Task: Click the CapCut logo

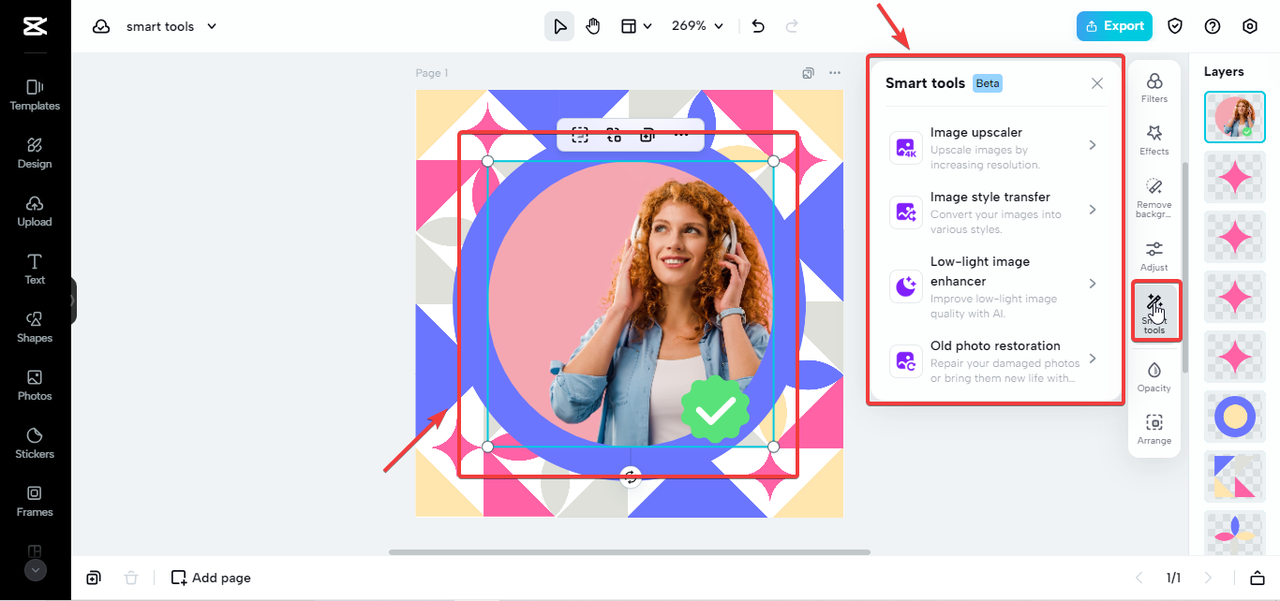Action: pos(35,27)
